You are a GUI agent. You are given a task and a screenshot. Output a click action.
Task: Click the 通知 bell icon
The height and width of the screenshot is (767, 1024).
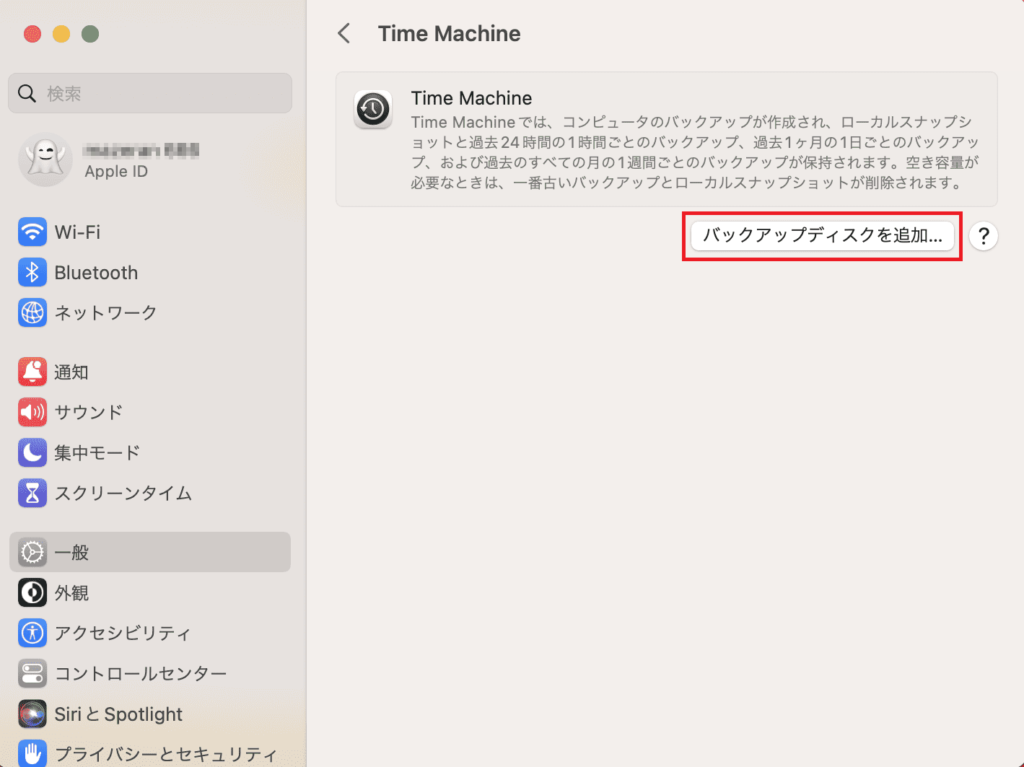[x=32, y=372]
